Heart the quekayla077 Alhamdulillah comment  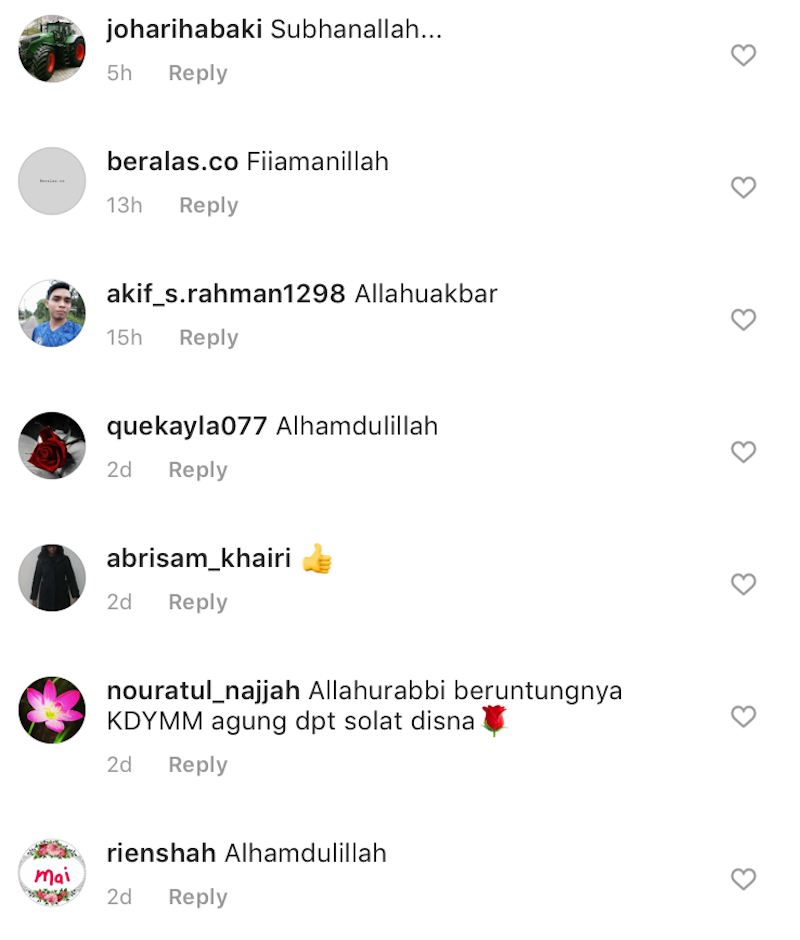coord(743,452)
